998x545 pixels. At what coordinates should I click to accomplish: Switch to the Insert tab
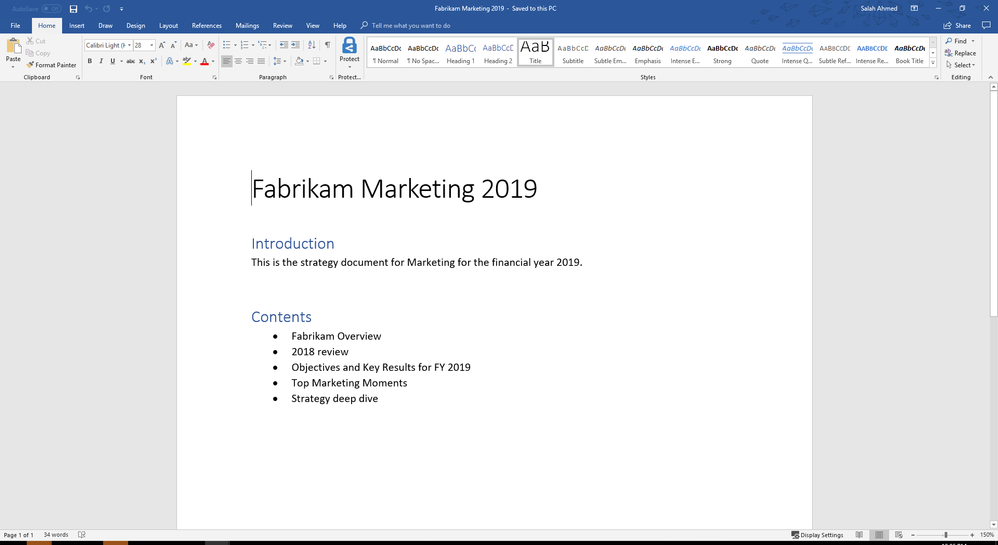(76, 25)
